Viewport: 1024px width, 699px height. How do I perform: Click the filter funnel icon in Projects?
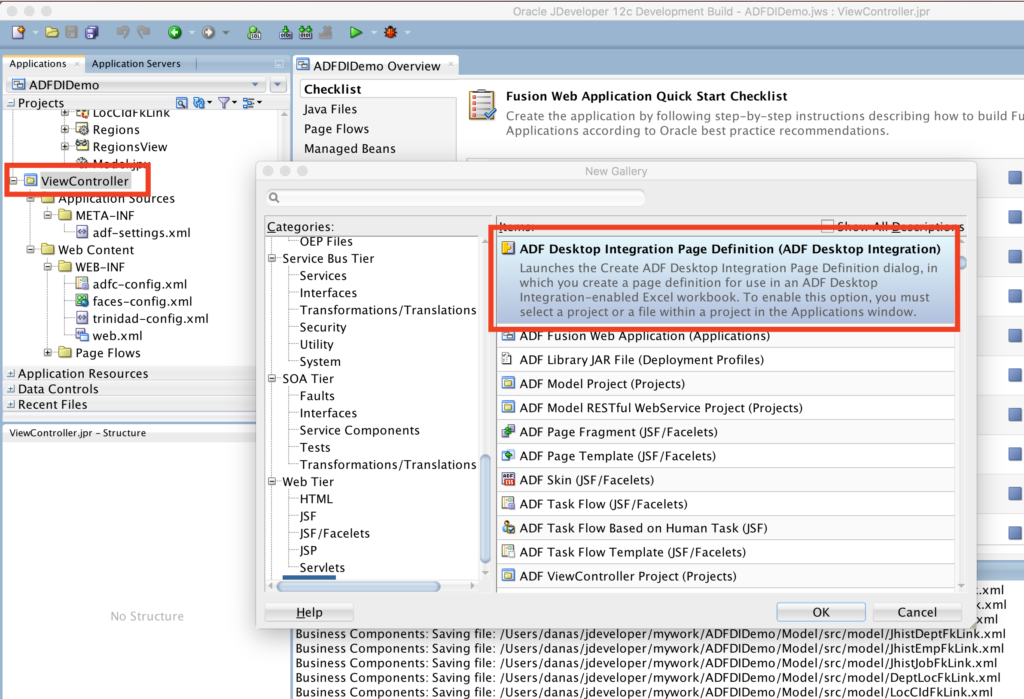click(224, 103)
